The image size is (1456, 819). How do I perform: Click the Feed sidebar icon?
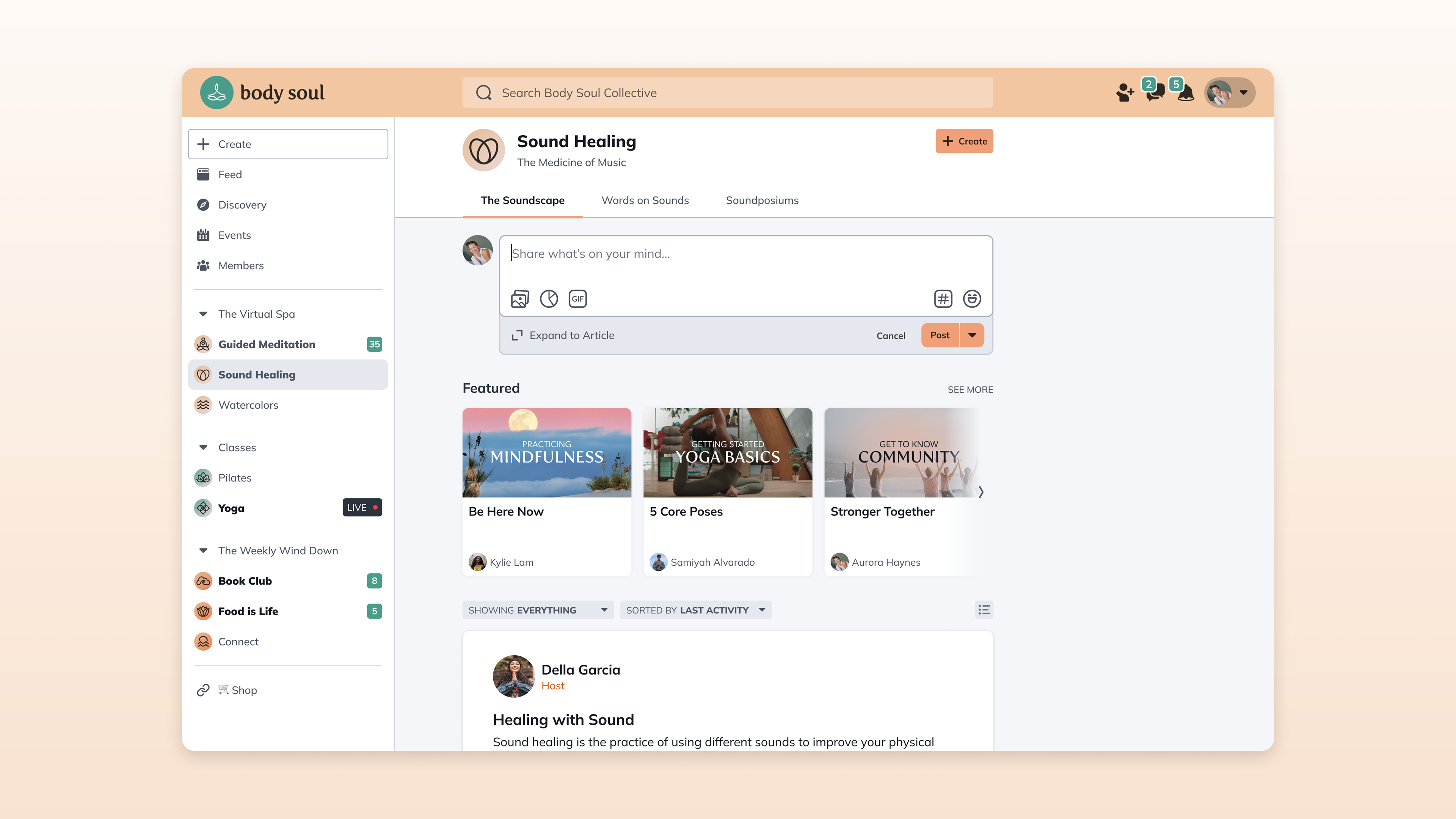(203, 174)
